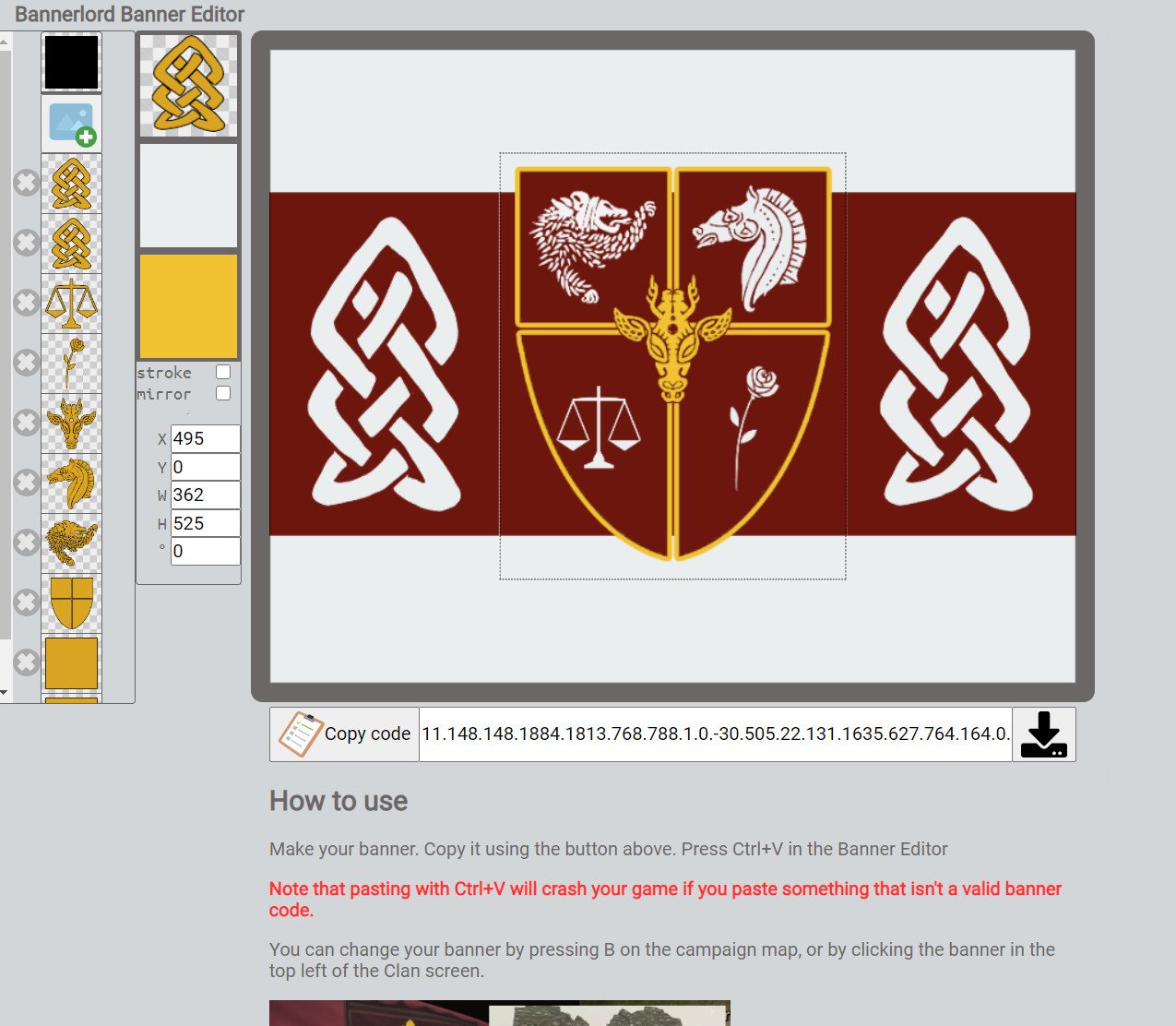Select the horse head layer

pyautogui.click(x=72, y=483)
